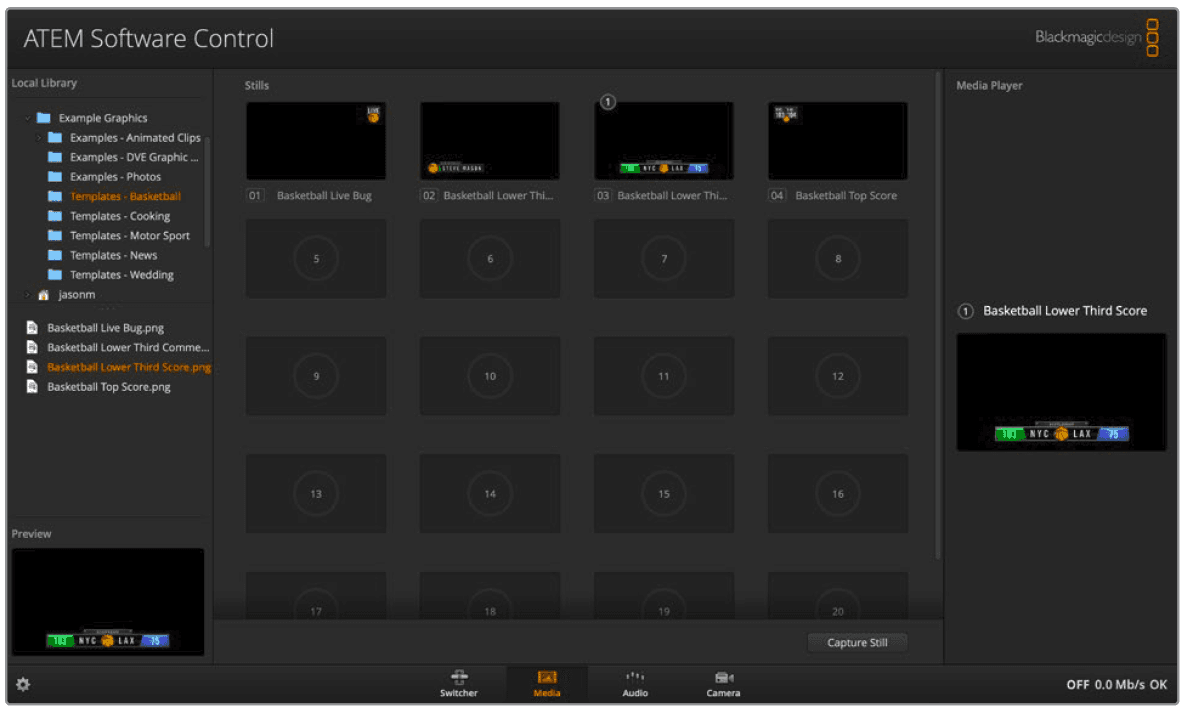This screenshot has width=1187, height=710.
Task: Click the home icon next to jasonm
Action: coord(43,294)
